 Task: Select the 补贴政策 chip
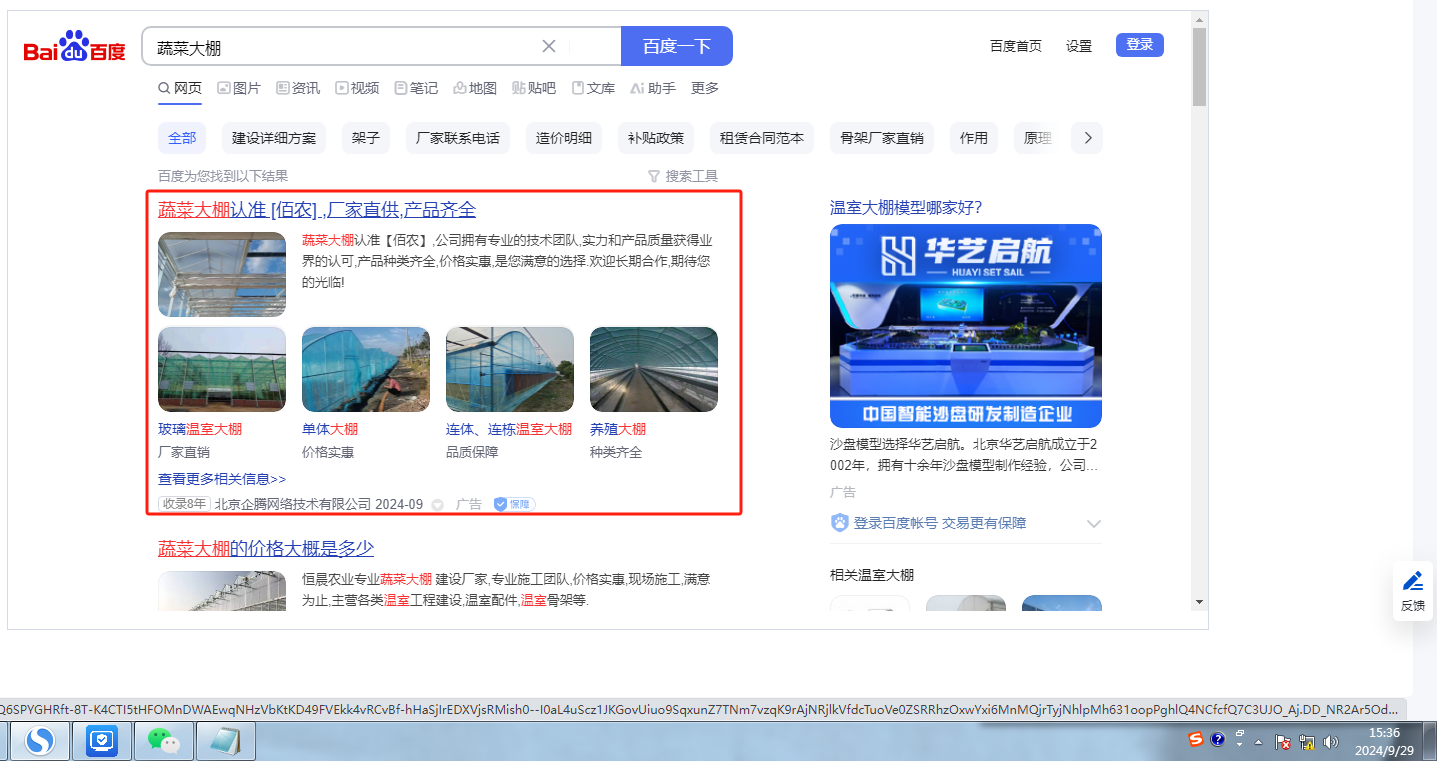[656, 138]
